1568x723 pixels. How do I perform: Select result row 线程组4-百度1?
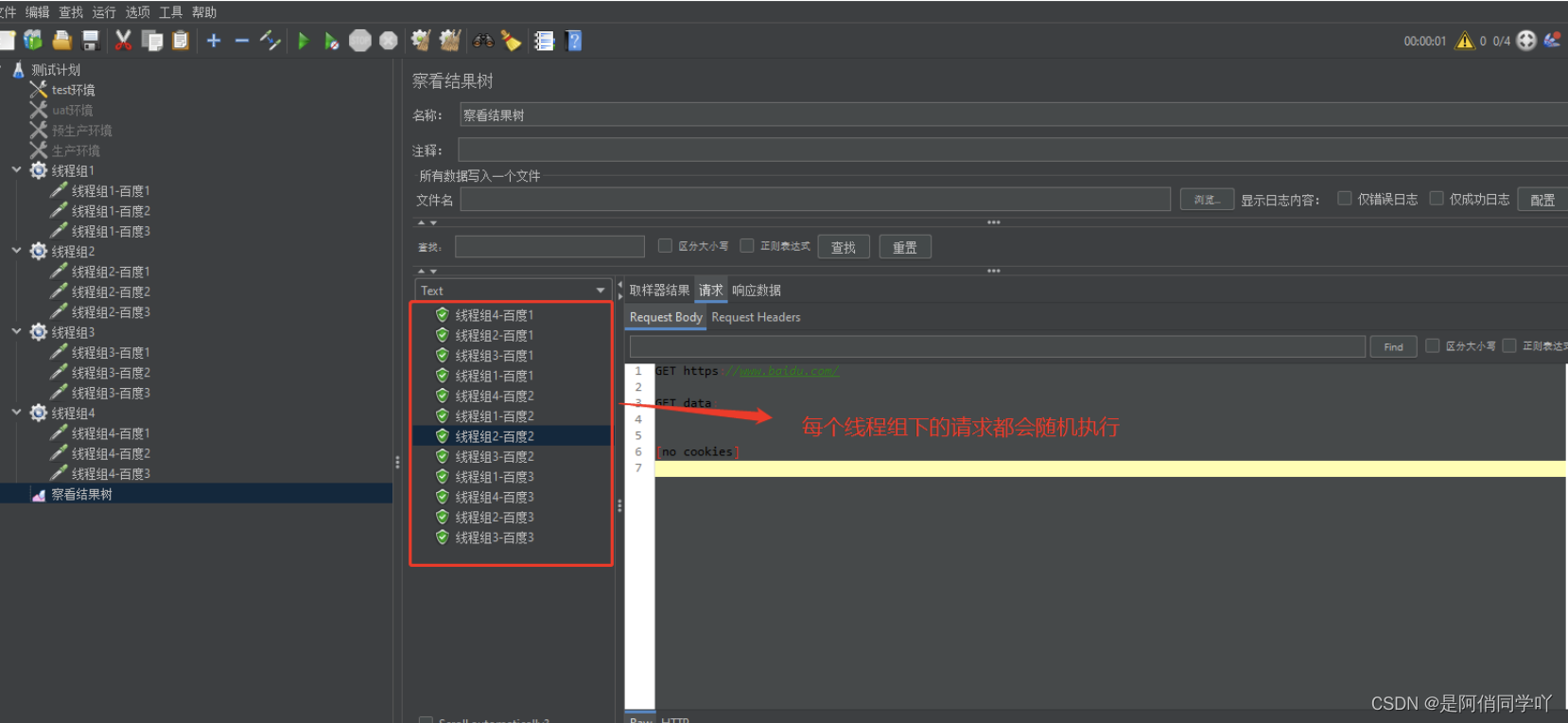[x=495, y=315]
